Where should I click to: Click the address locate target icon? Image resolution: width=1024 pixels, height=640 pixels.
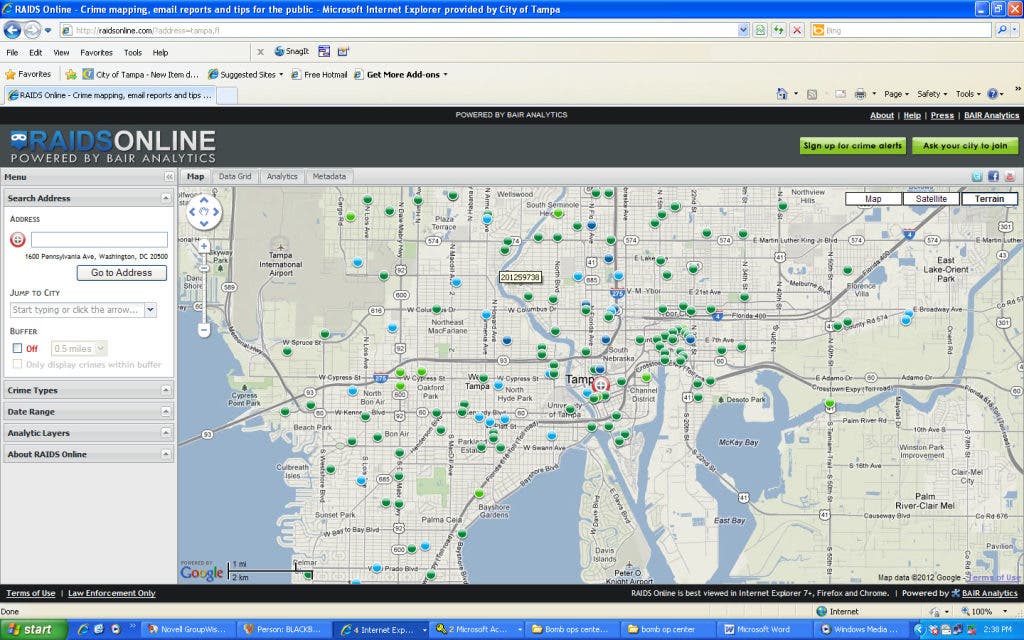[17, 240]
